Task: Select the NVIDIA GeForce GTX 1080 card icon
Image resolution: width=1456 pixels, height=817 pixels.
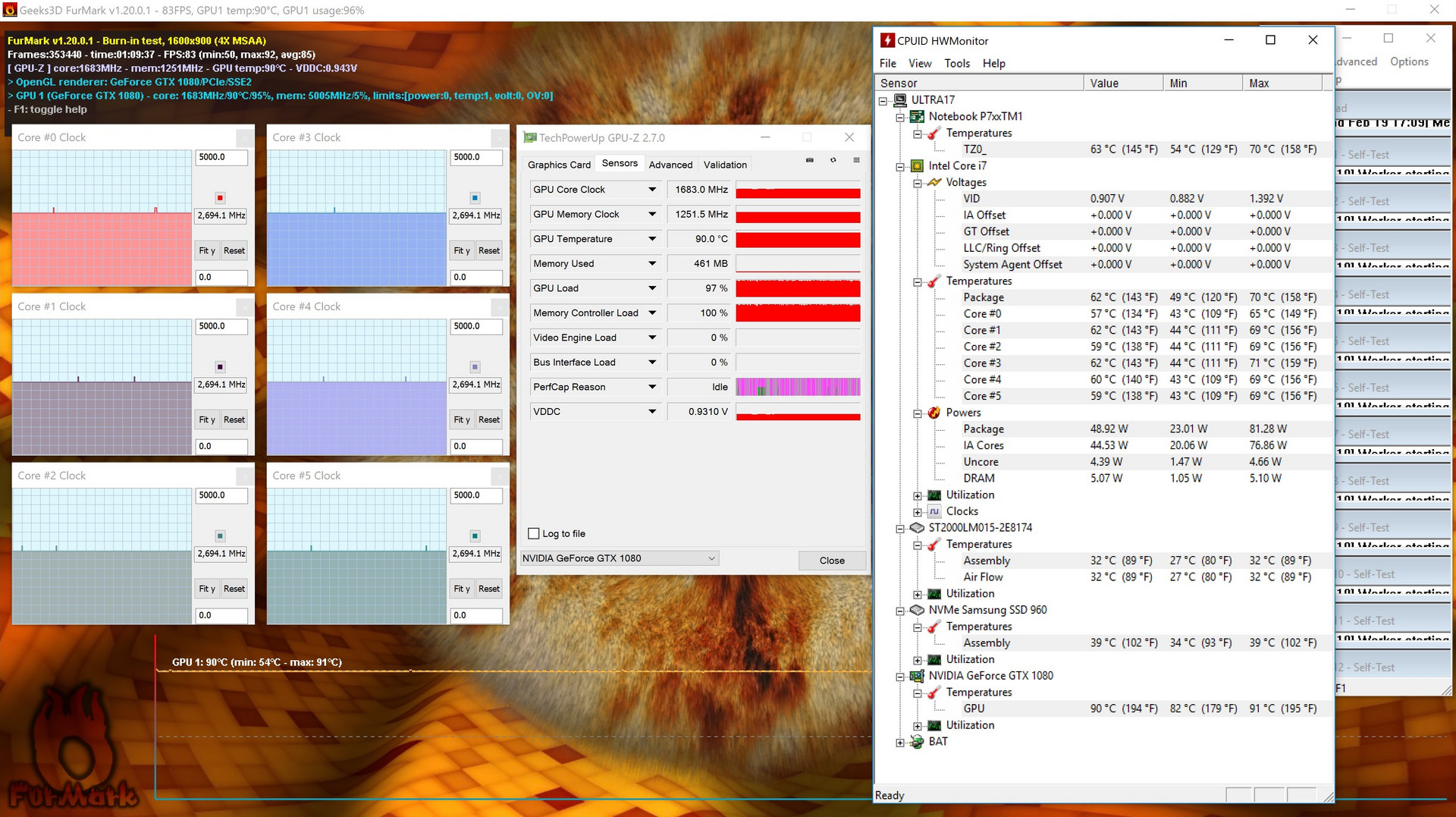Action: (917, 676)
